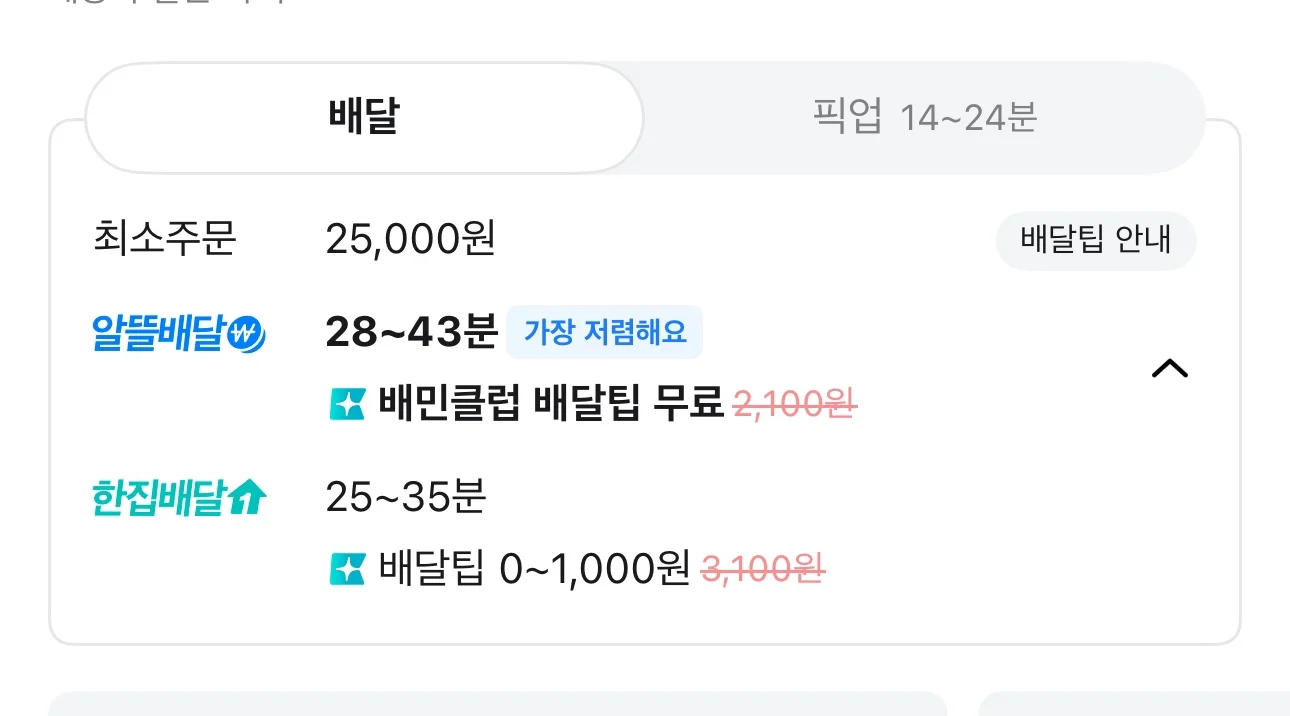Image resolution: width=1290 pixels, height=716 pixels.
Task: Click the 알뜰배달 logo
Action: [178, 334]
